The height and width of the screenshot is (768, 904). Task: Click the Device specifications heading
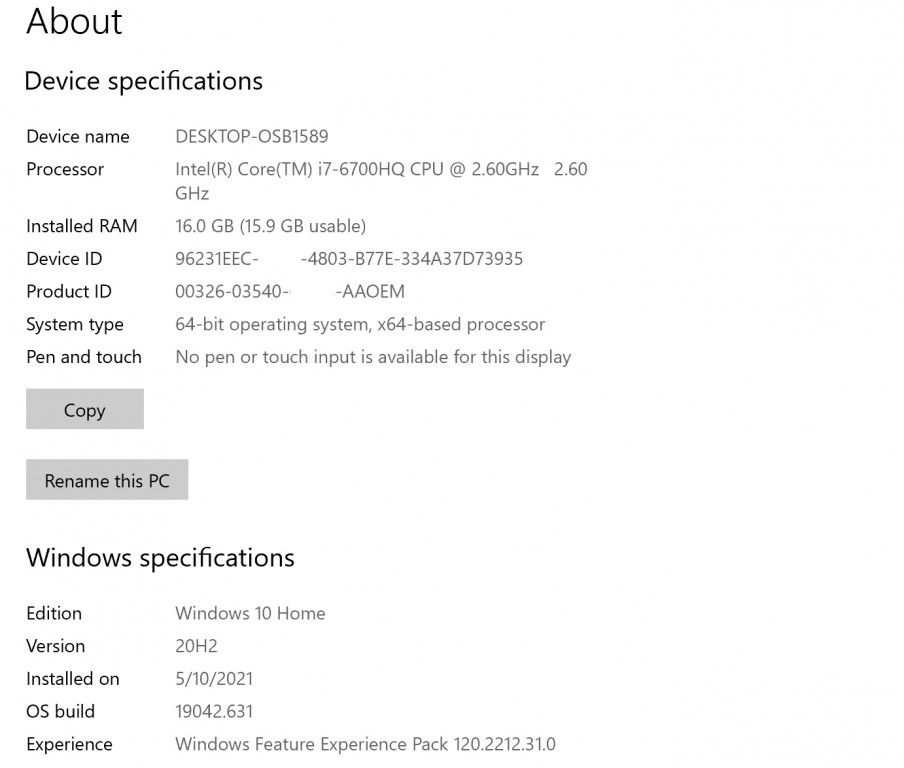[144, 81]
